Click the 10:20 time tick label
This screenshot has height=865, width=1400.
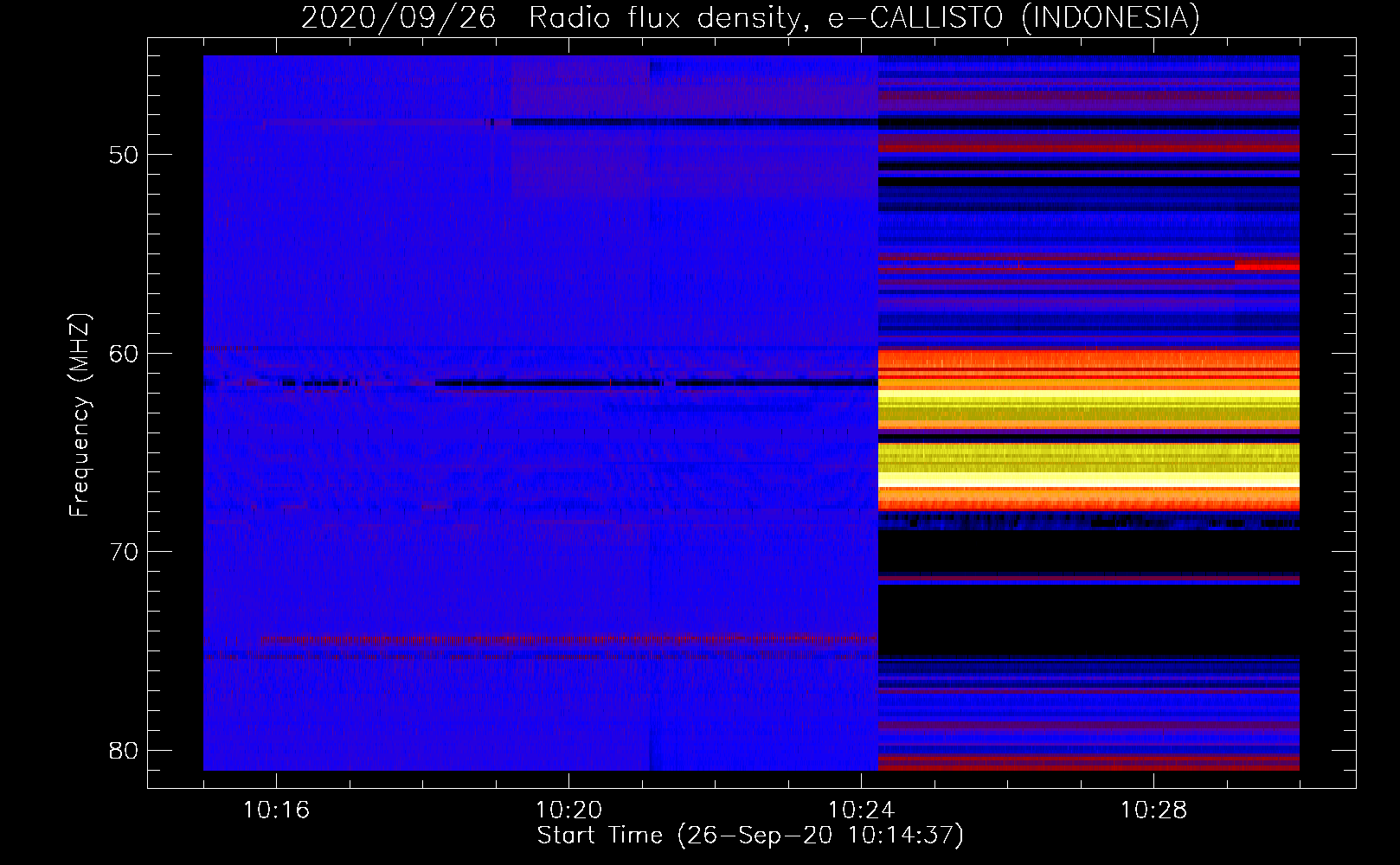coord(568,811)
